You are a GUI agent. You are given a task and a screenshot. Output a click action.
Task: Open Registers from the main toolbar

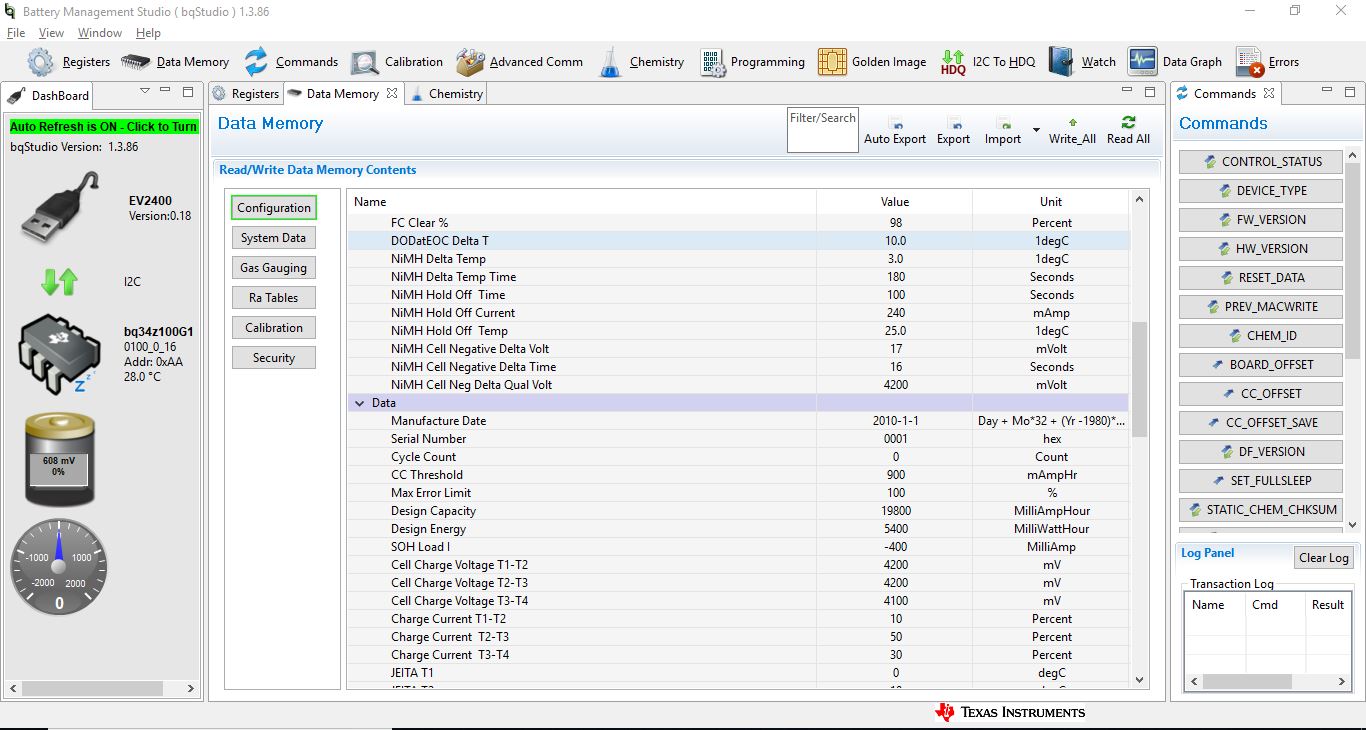(69, 62)
